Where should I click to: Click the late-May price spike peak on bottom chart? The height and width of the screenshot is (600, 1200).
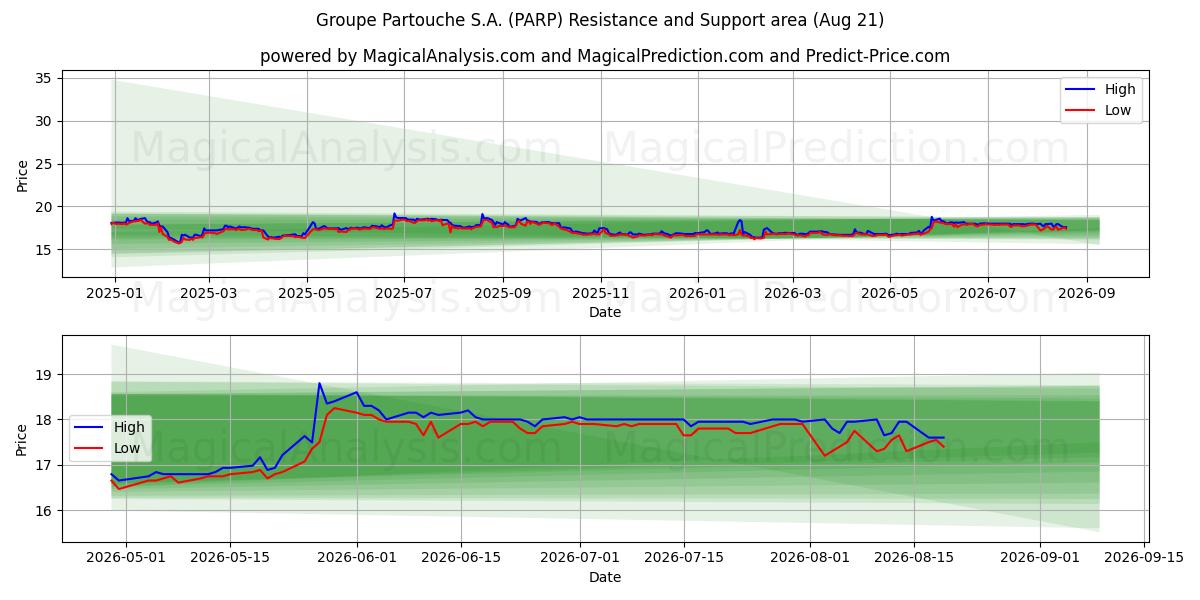[x=319, y=384]
